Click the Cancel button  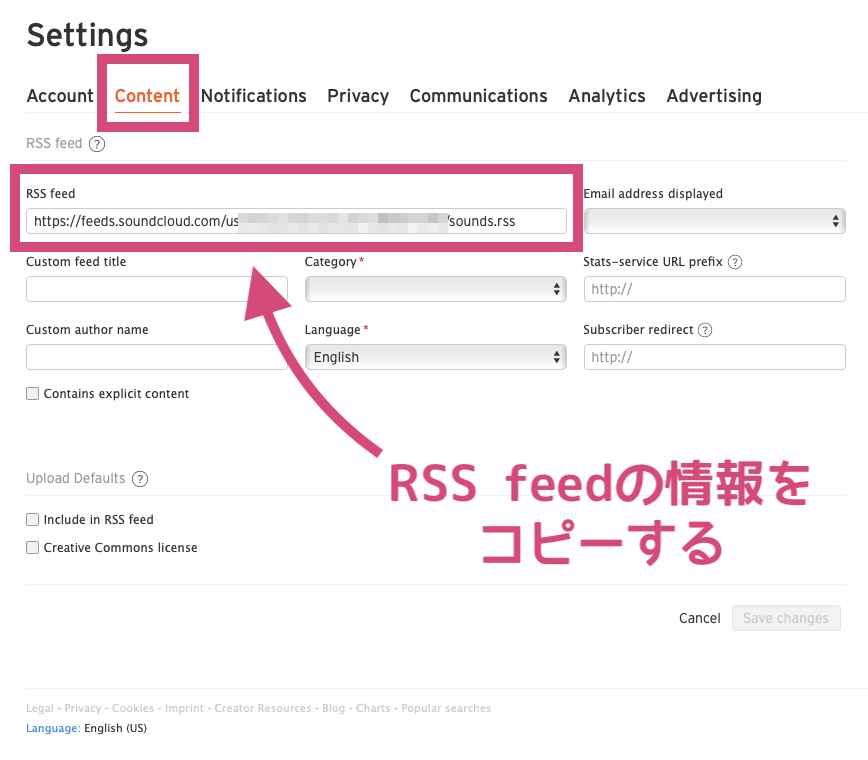(700, 618)
